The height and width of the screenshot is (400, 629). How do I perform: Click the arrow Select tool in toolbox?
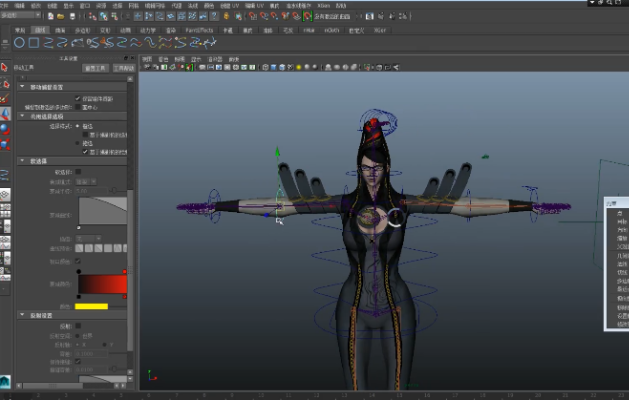coord(4,67)
